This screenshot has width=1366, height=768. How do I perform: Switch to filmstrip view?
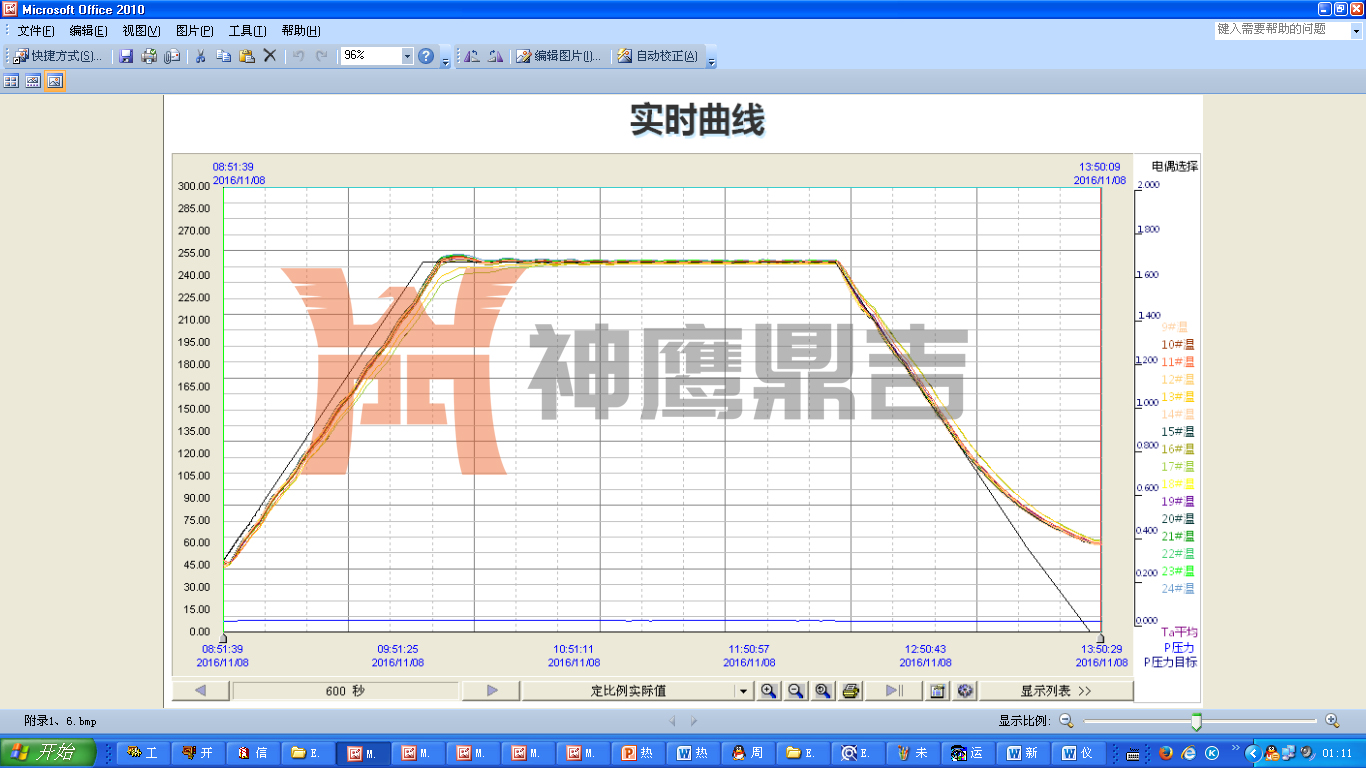[33, 81]
